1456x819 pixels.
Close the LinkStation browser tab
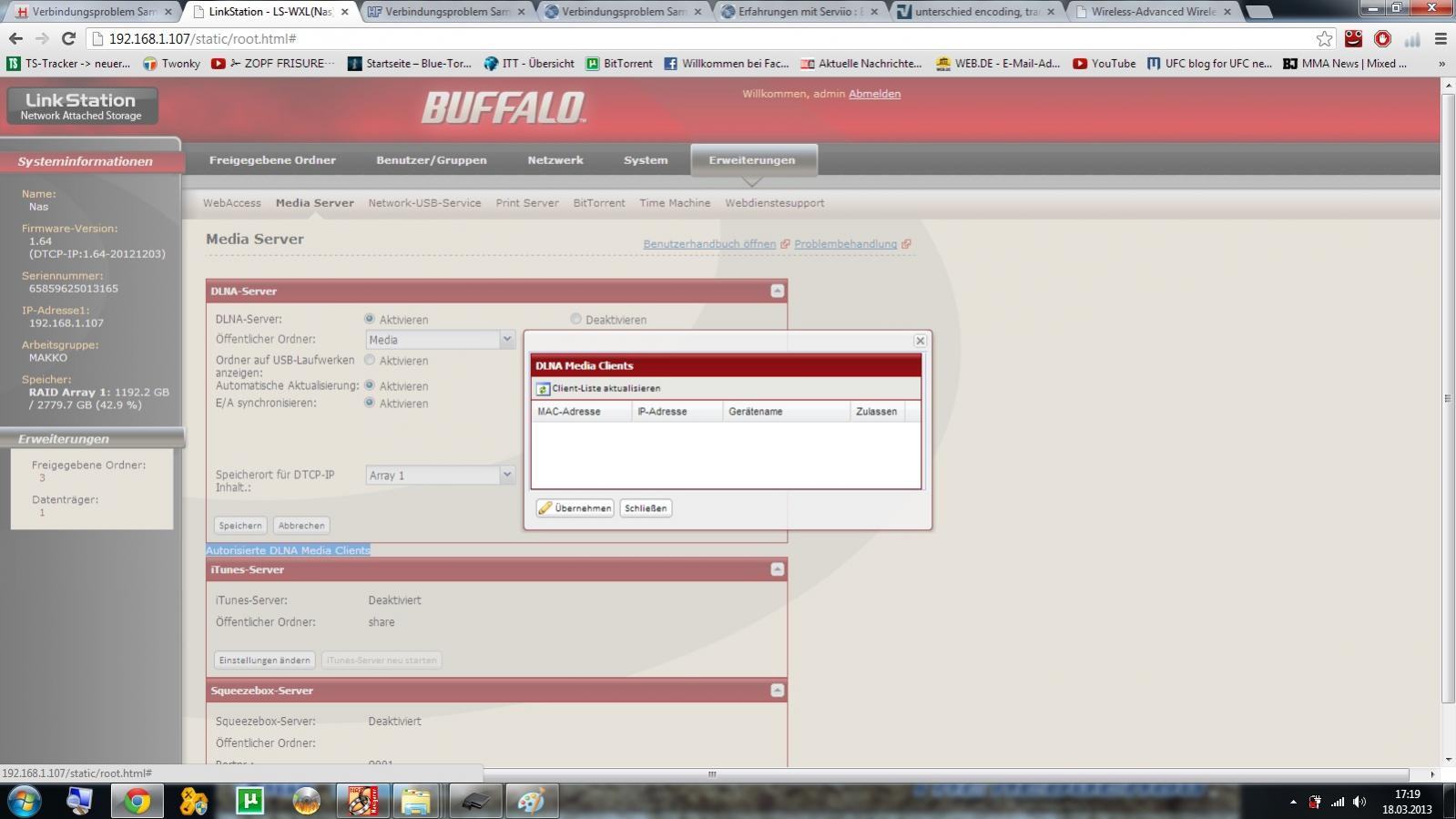tap(344, 12)
